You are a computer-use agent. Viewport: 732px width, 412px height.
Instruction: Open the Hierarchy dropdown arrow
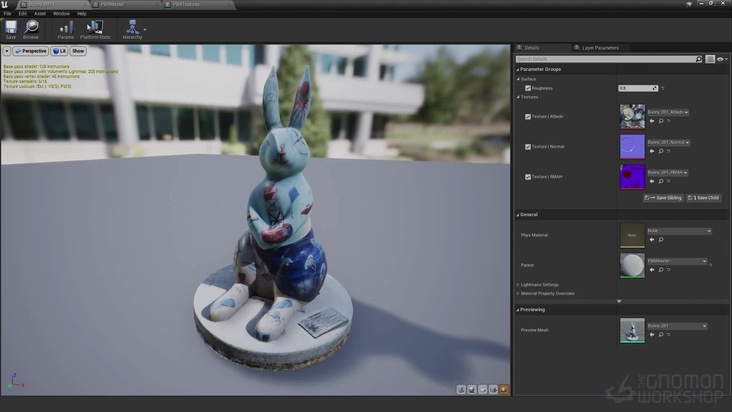pos(145,29)
